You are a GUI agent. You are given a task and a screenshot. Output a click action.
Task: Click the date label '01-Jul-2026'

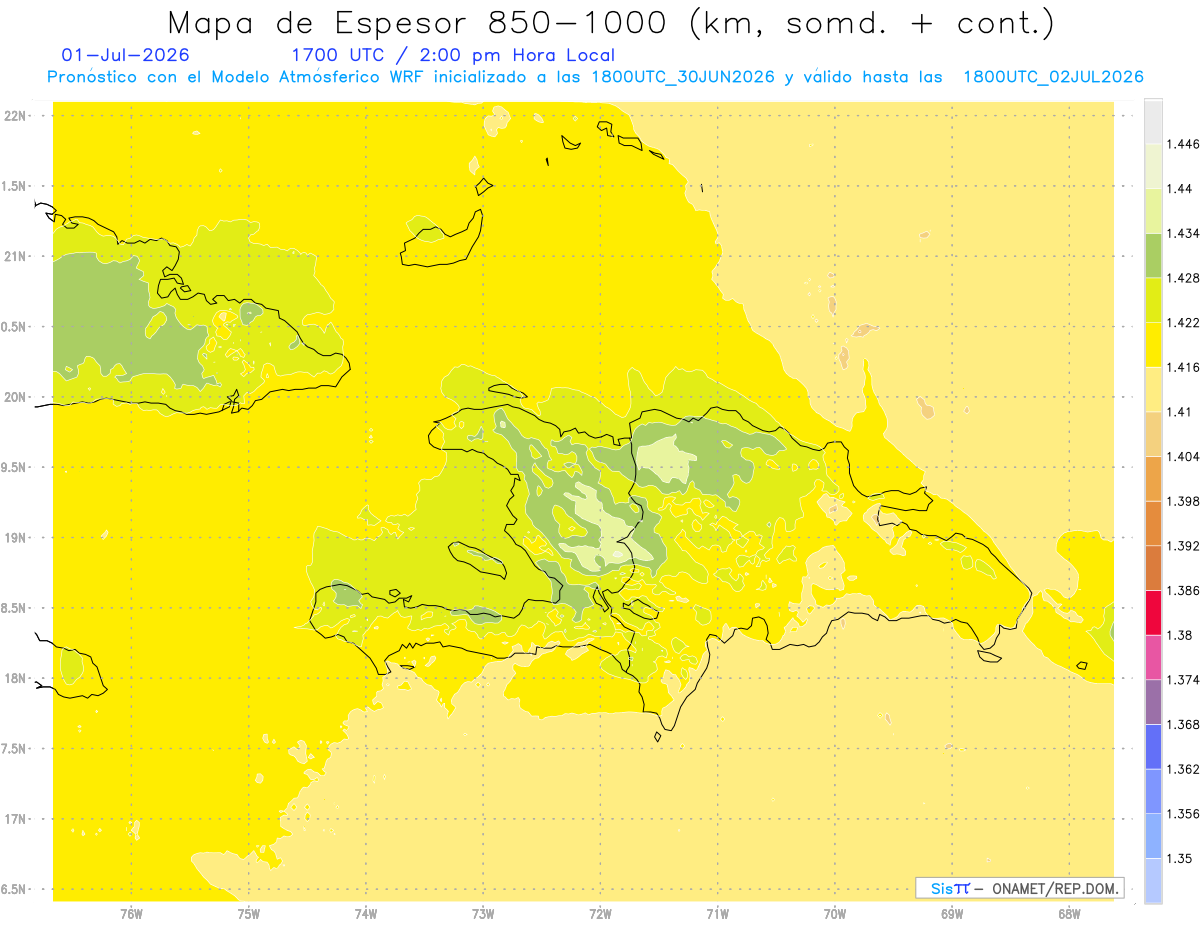pos(125,55)
